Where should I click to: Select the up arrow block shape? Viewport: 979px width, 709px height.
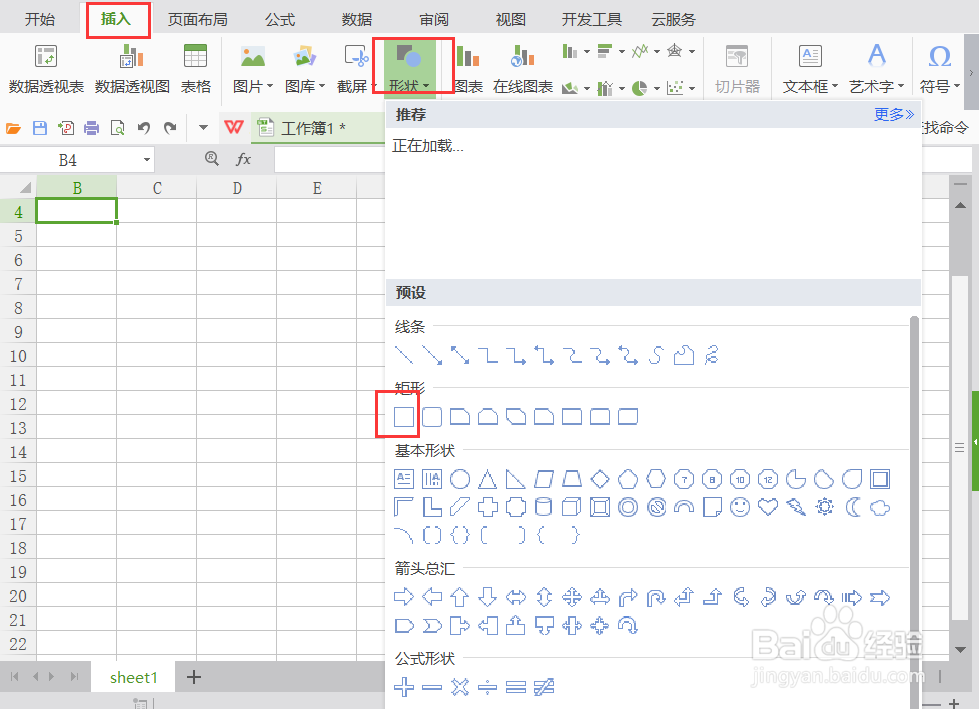pyautogui.click(x=460, y=597)
